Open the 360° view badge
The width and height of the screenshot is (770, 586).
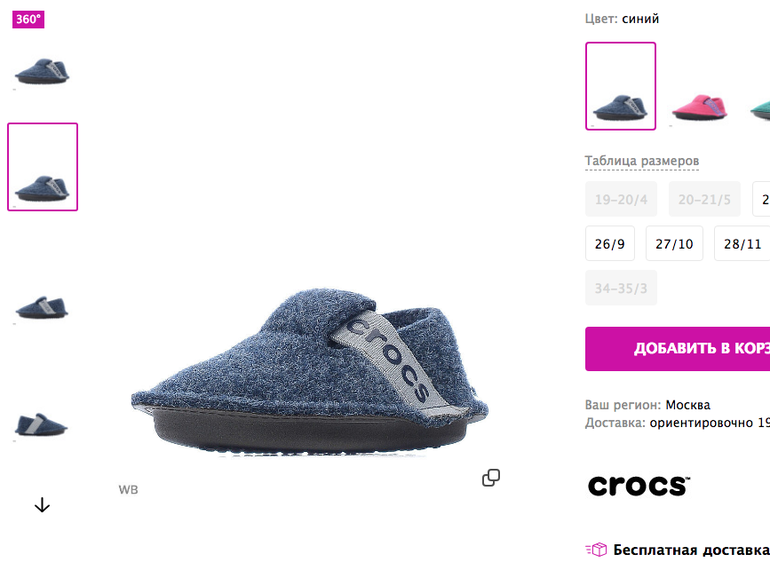(28, 19)
